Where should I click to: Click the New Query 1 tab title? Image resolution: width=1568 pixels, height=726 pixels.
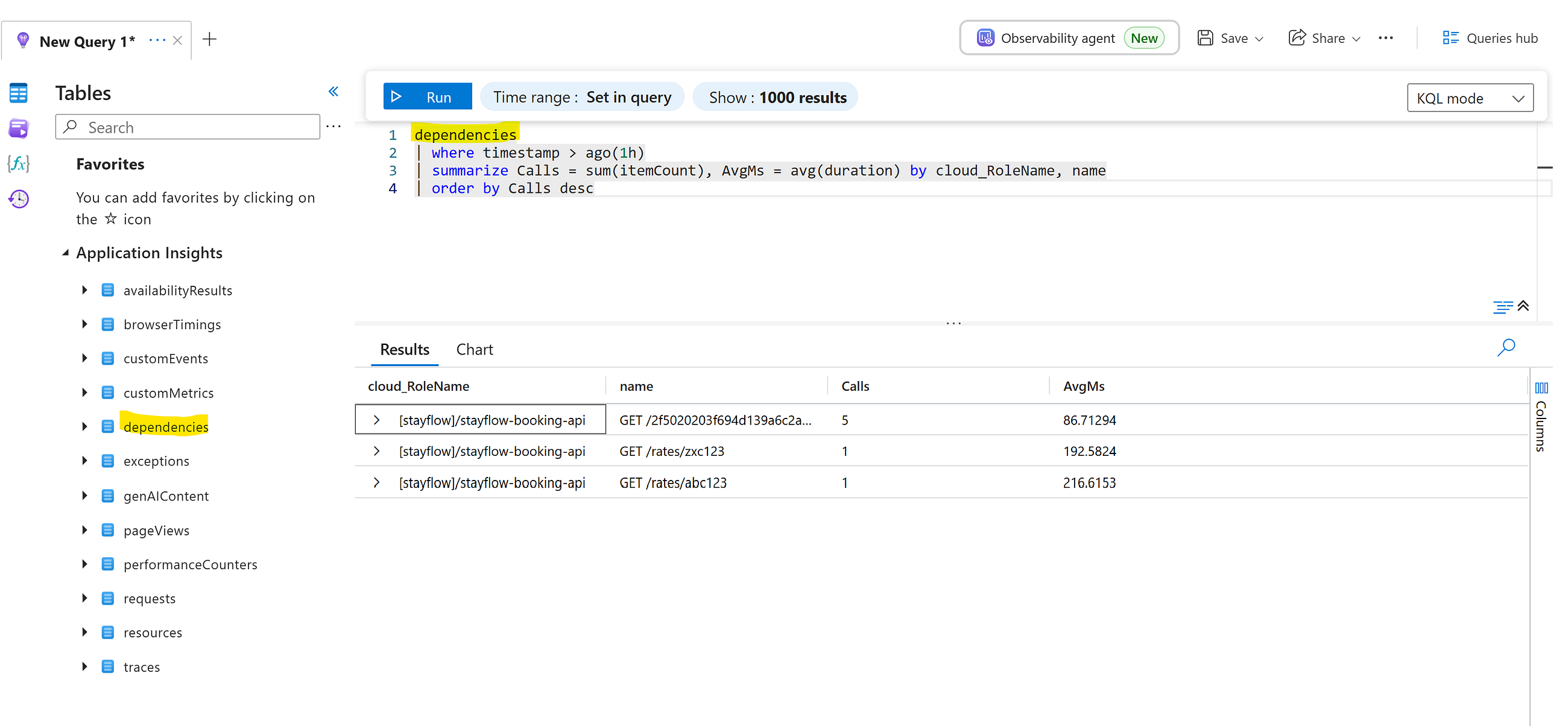87,42
